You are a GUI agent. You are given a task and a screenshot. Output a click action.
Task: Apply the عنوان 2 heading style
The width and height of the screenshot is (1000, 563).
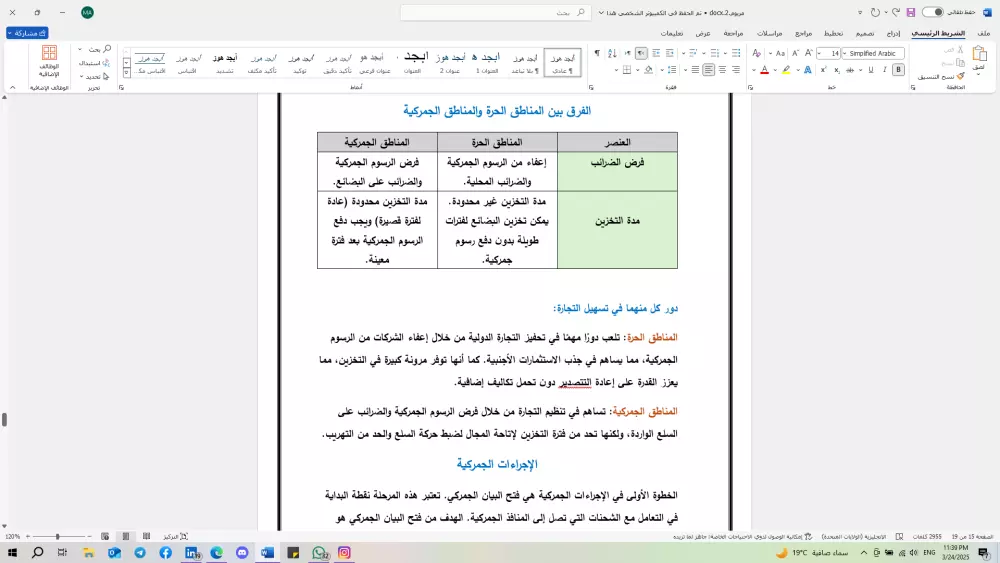(x=450, y=62)
